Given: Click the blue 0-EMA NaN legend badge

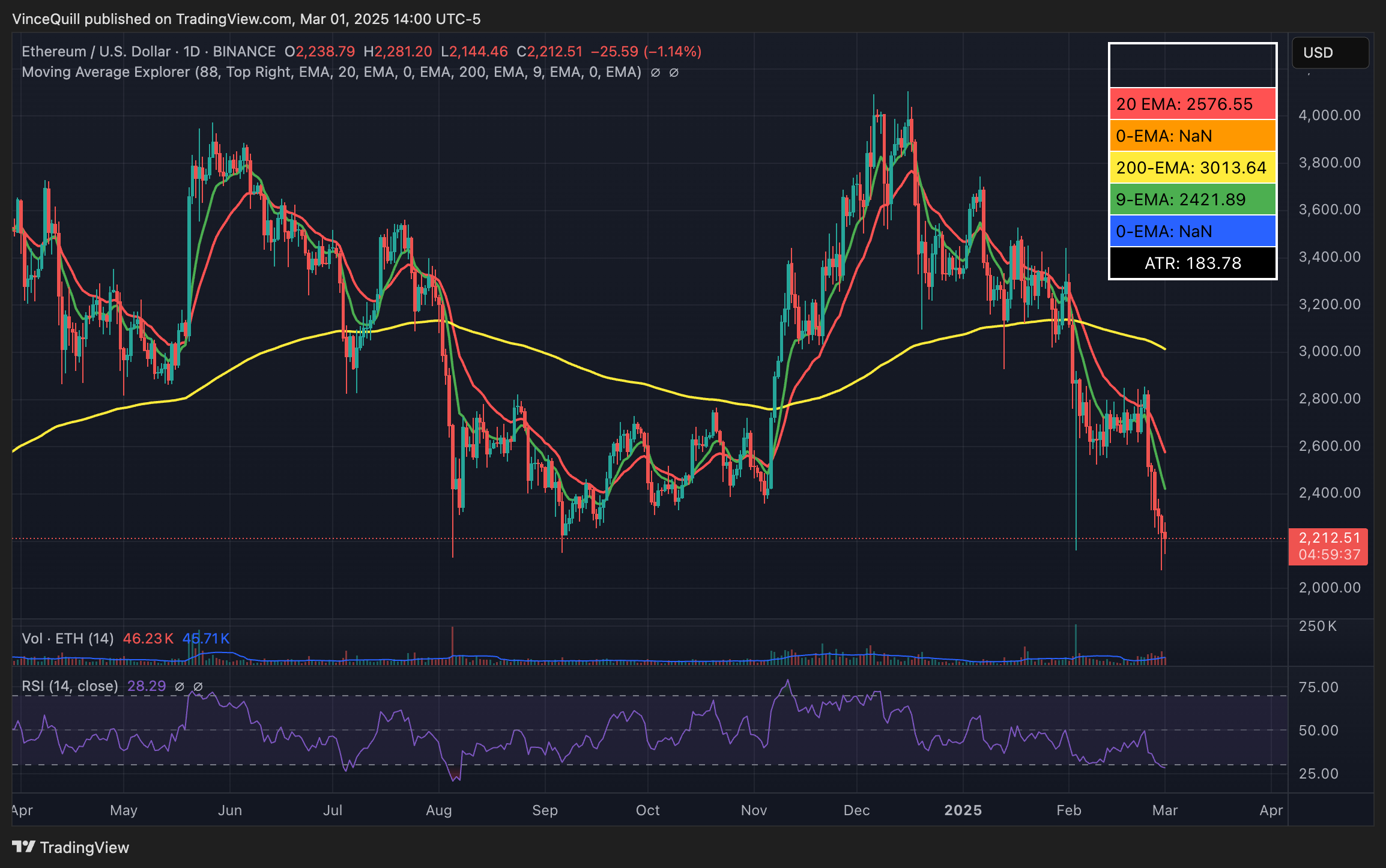Looking at the screenshot, I should [1192, 231].
